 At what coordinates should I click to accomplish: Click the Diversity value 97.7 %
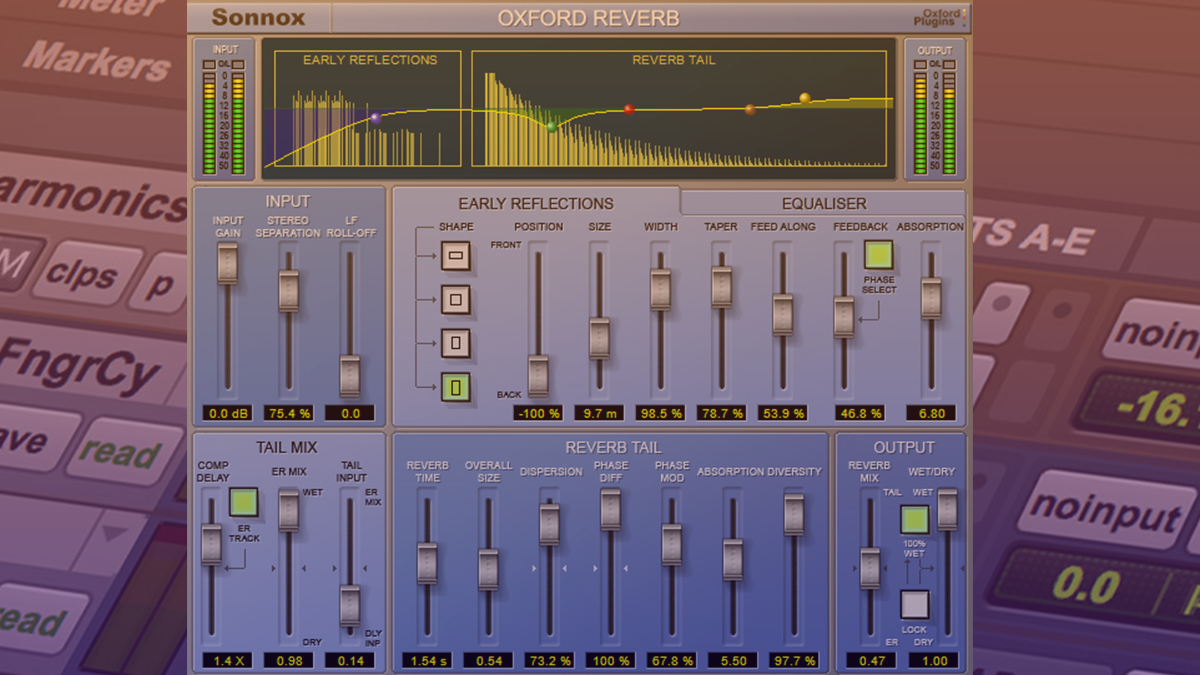click(793, 660)
